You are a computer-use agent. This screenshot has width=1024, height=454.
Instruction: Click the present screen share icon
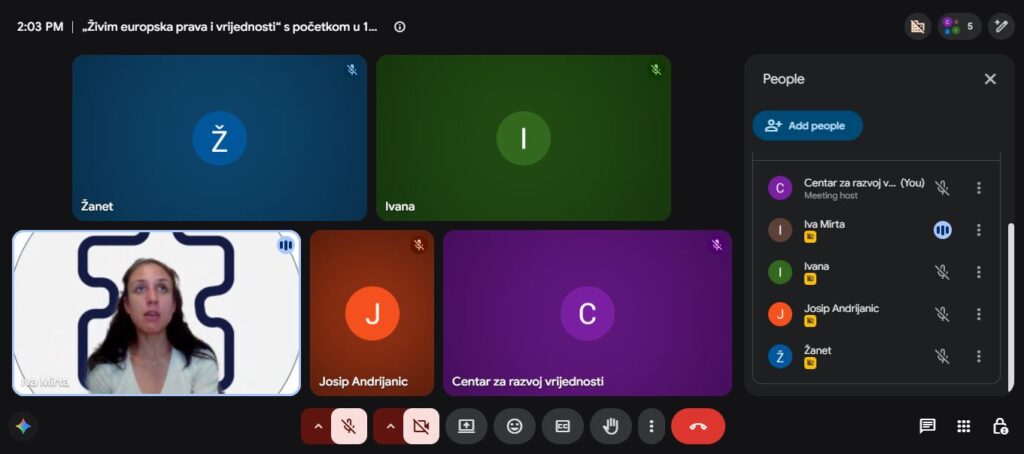466,427
